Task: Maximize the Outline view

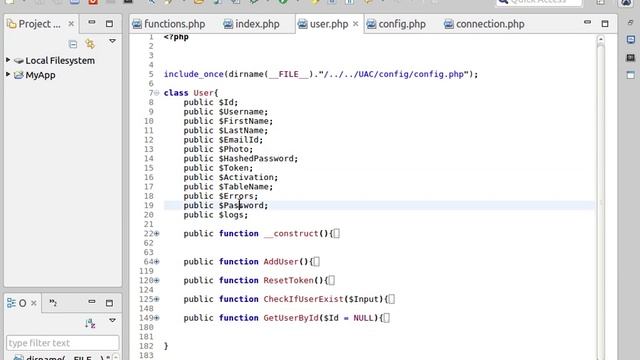Action: pyautogui.click(x=109, y=303)
